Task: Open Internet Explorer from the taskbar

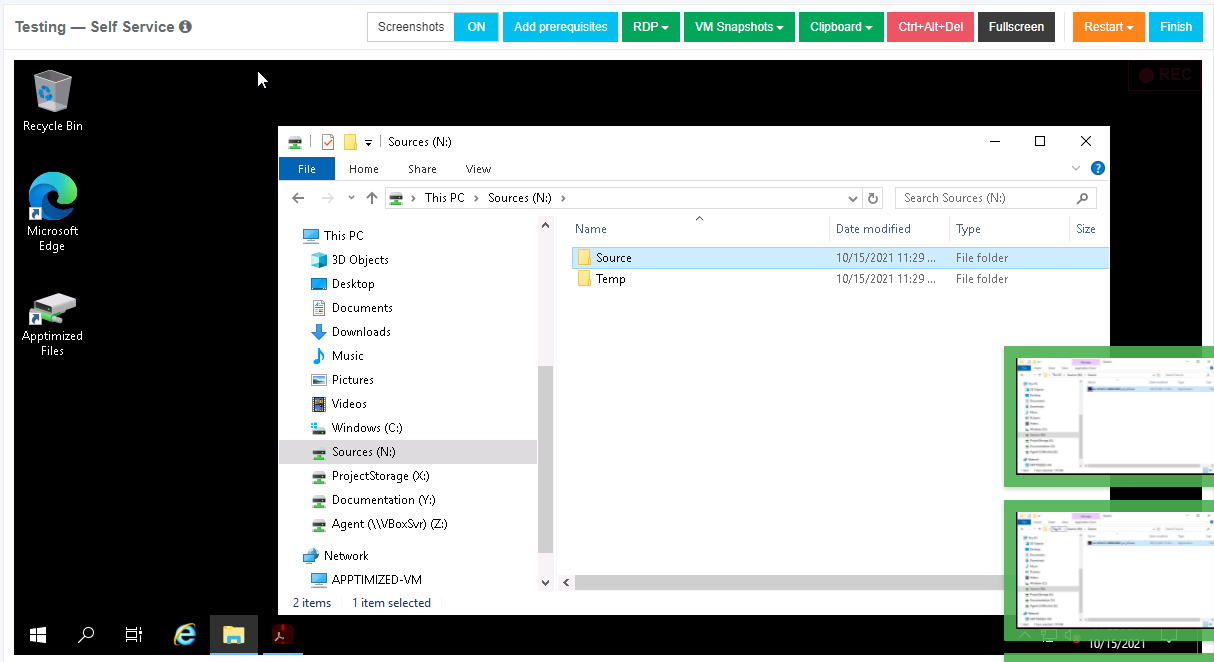Action: [185, 635]
